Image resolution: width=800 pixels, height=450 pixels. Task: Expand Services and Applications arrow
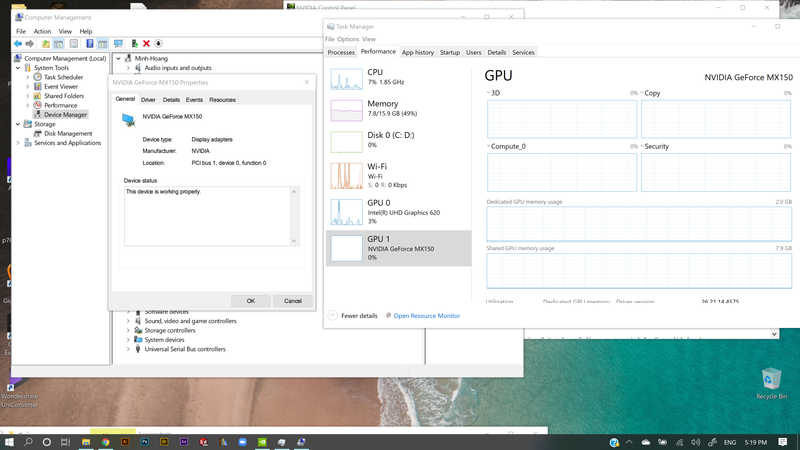click(x=18, y=143)
